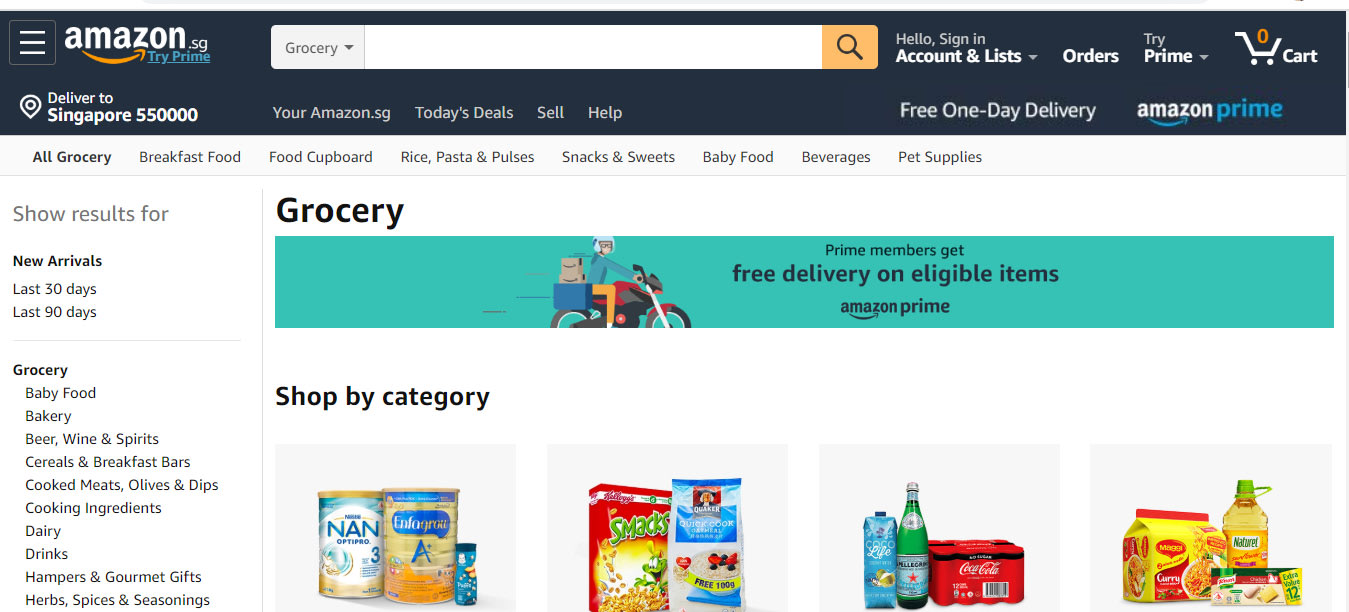Open the baby formula category image
The height and width of the screenshot is (612, 1349).
[396, 528]
